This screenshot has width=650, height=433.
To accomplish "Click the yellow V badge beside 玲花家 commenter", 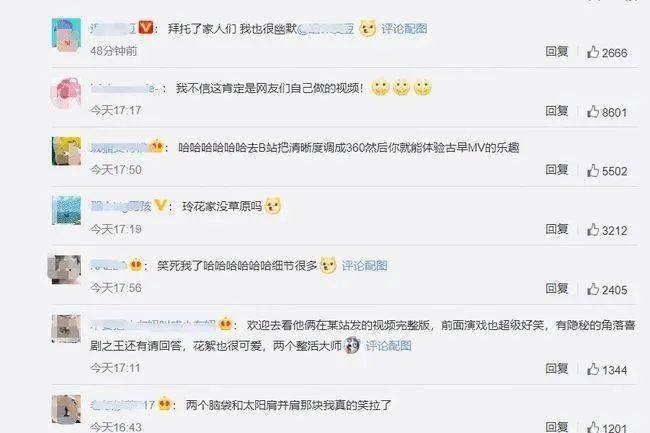I will pos(160,205).
